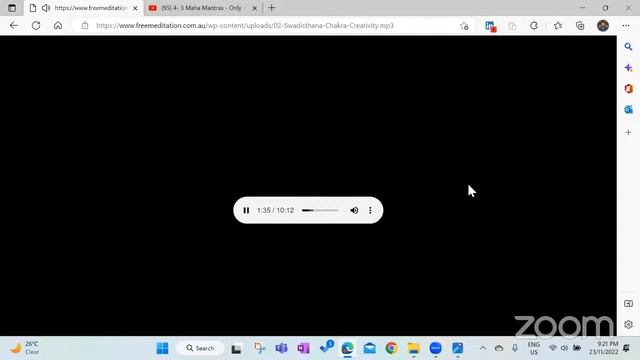The height and width of the screenshot is (360, 640).
Task: Open the Settings and more menu
Action: (x=626, y=26)
